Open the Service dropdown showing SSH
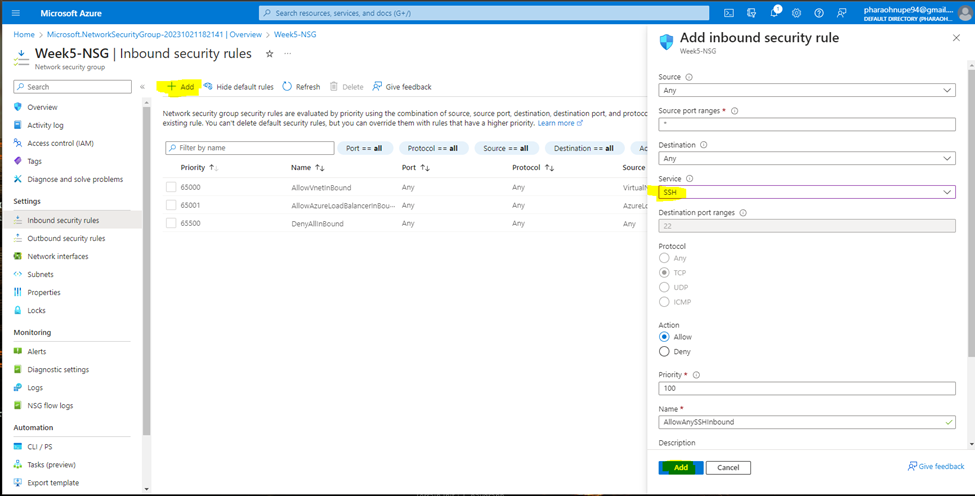This screenshot has height=496, width=975. tap(806, 193)
